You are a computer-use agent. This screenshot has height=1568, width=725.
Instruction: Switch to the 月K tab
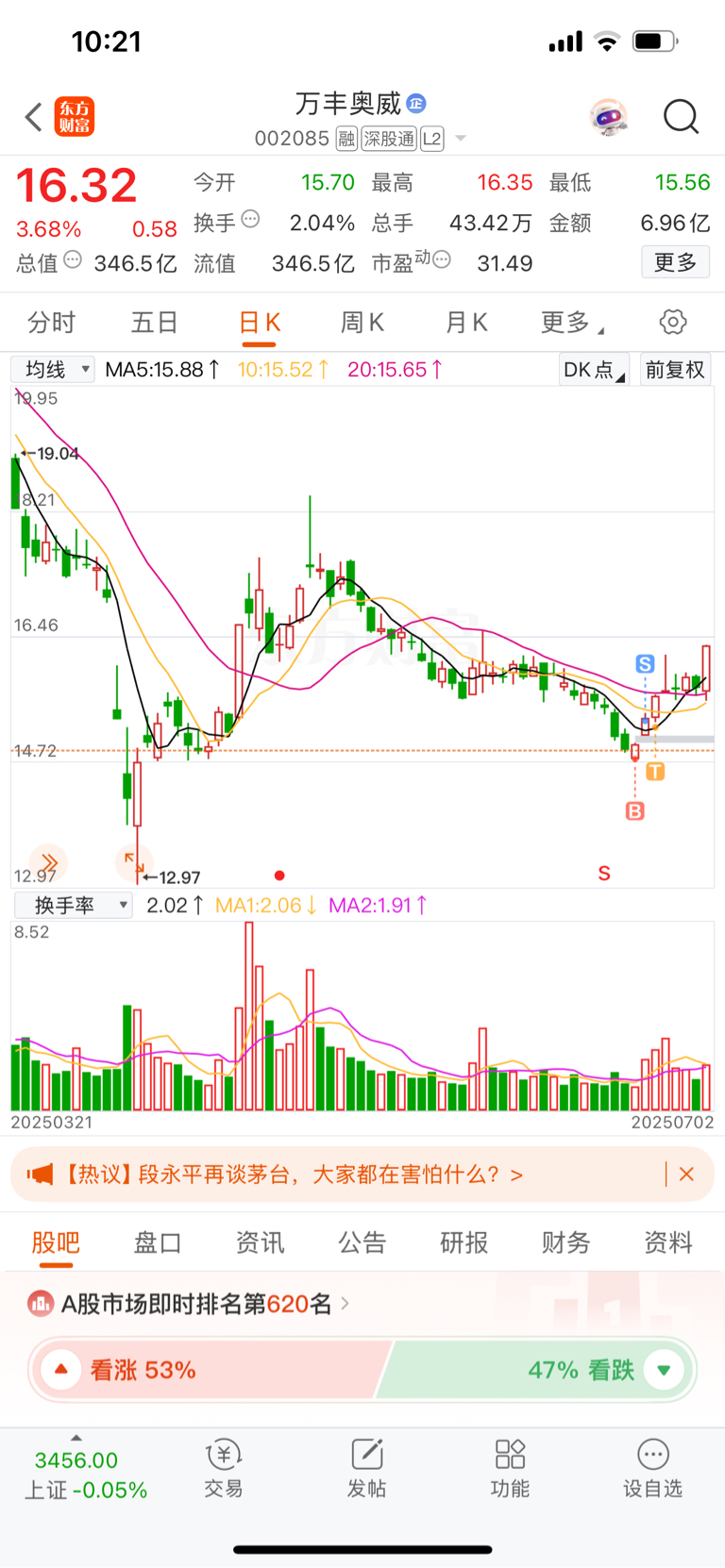(465, 323)
